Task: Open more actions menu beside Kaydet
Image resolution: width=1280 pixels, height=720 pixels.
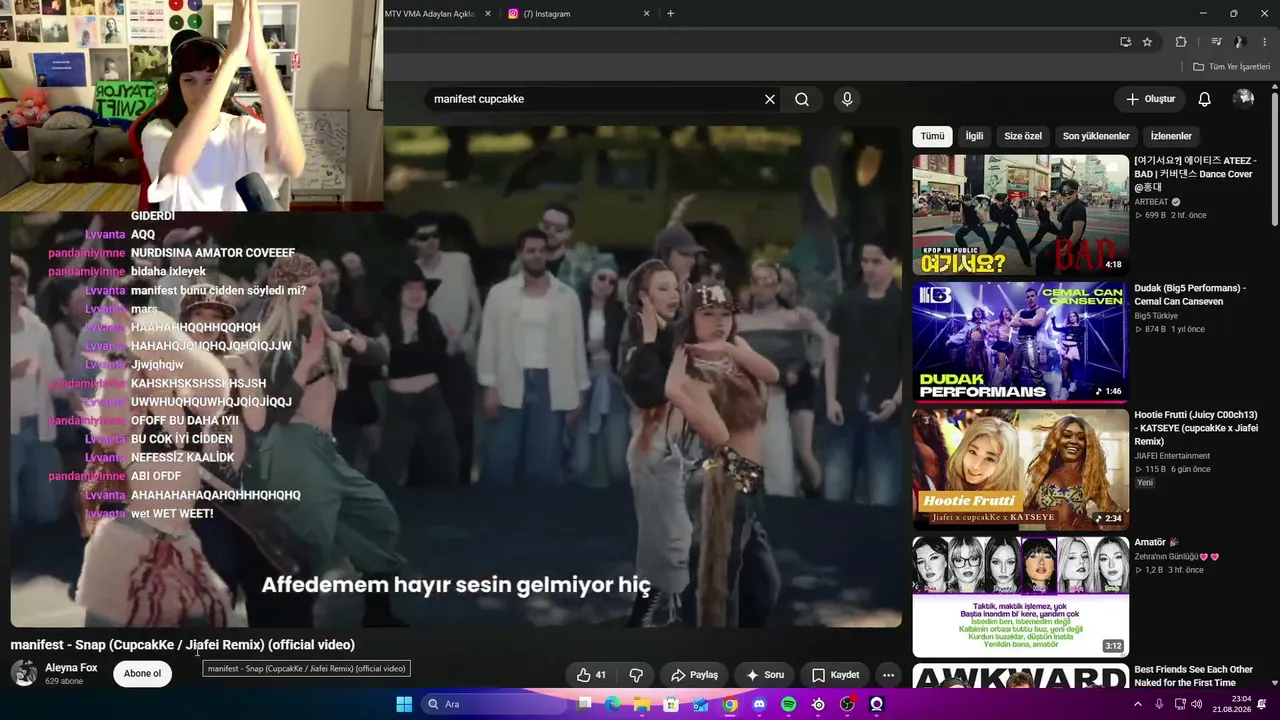Action: tap(888, 675)
